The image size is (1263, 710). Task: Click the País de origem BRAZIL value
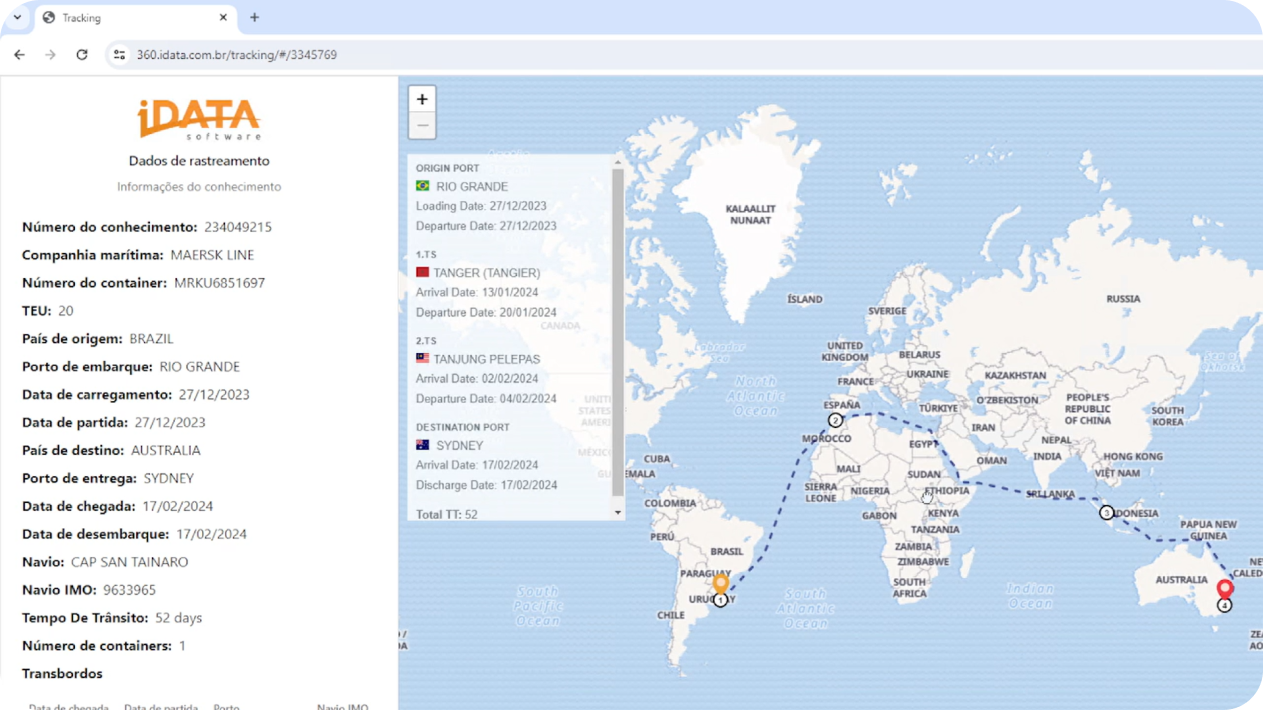pyautogui.click(x=151, y=339)
